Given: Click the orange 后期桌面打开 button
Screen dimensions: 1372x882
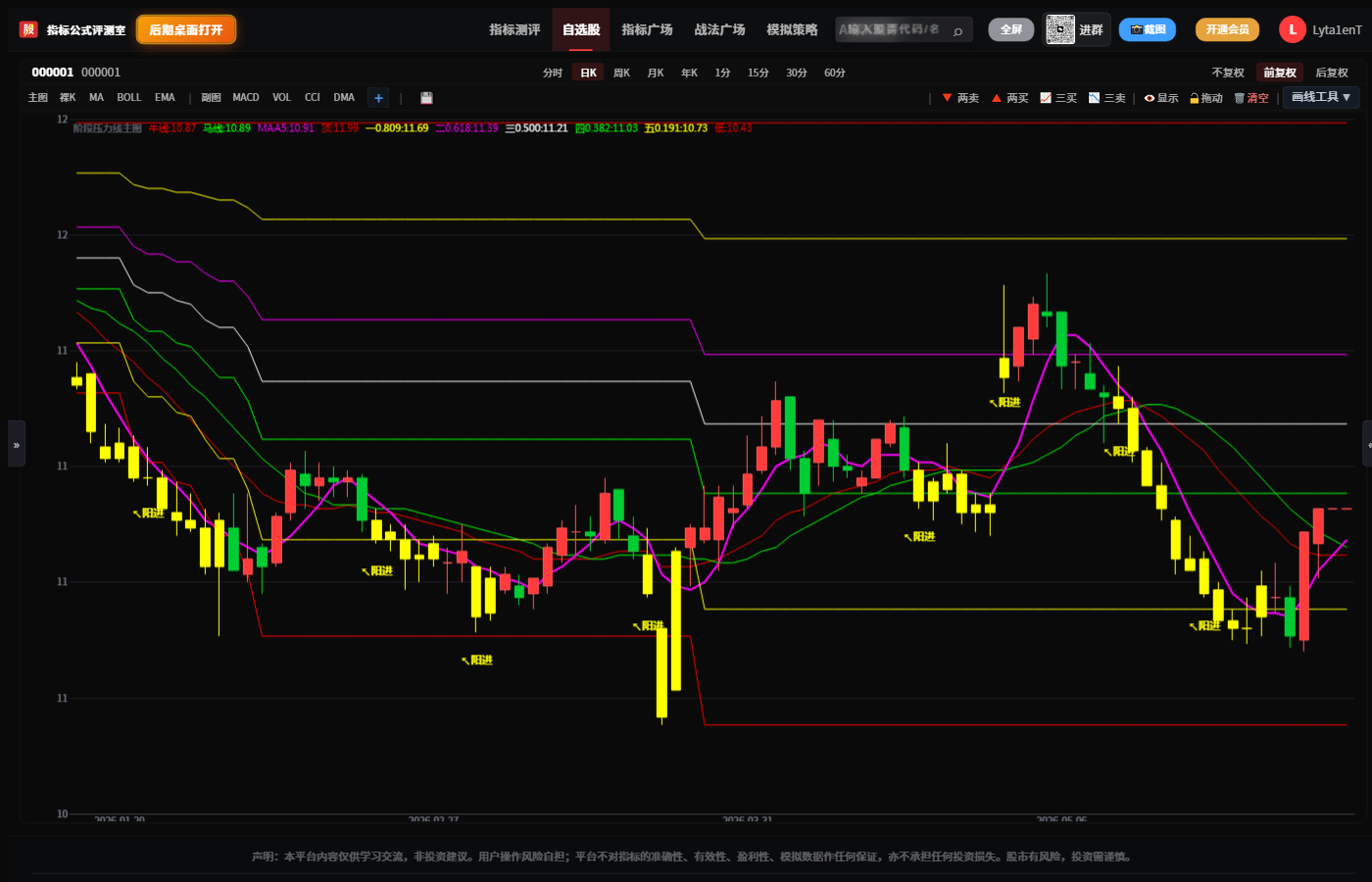Looking at the screenshot, I should click(x=186, y=29).
